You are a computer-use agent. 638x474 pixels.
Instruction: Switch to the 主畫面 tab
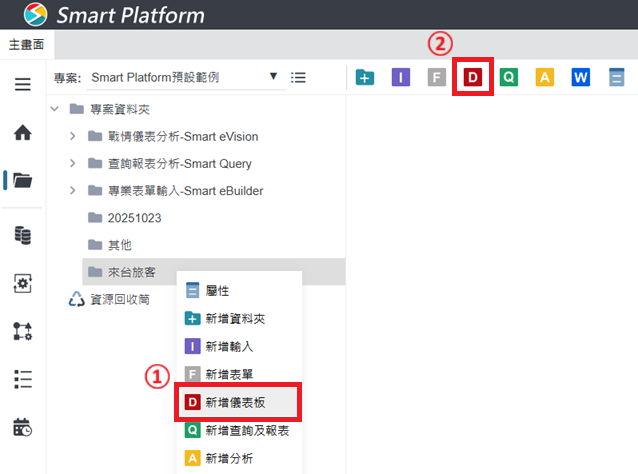click(x=27, y=45)
